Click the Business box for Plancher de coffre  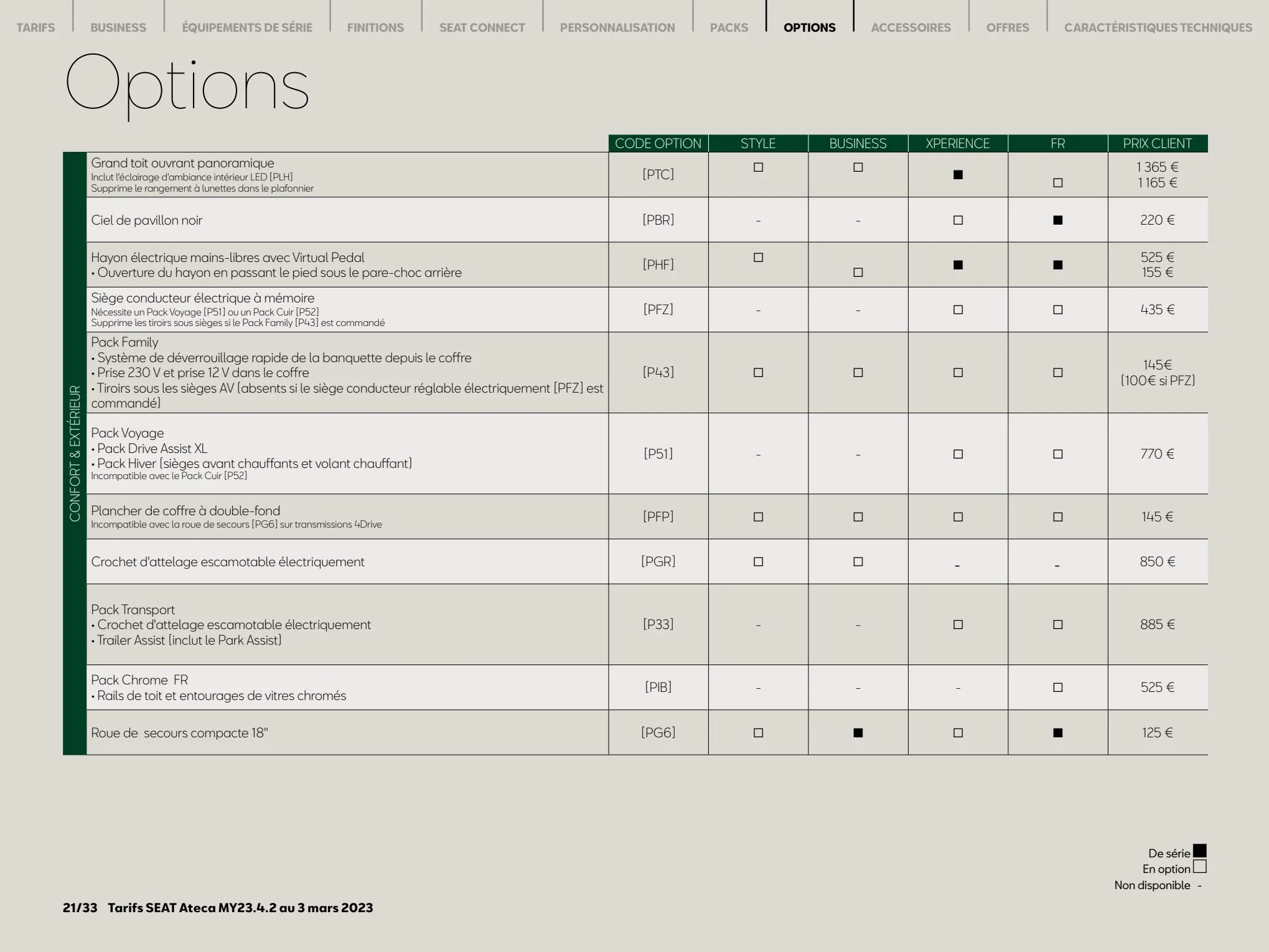pos(858,517)
